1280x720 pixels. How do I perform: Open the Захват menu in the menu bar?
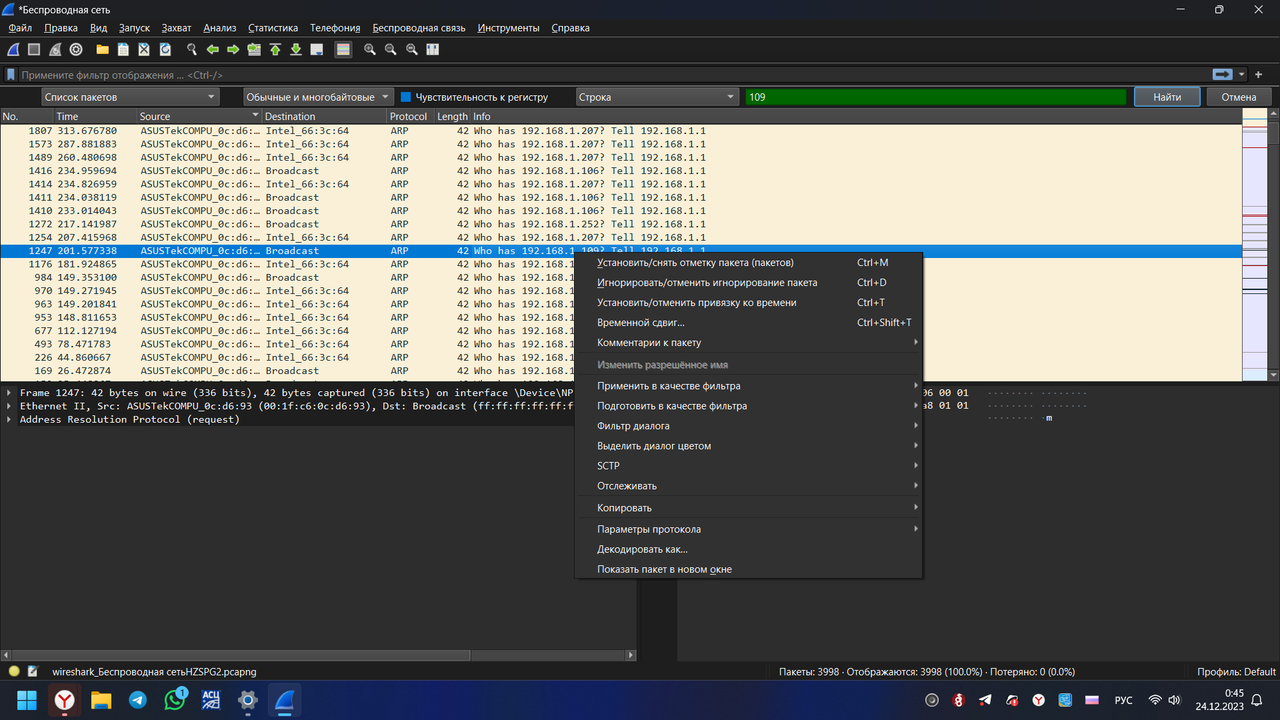pyautogui.click(x=176, y=28)
